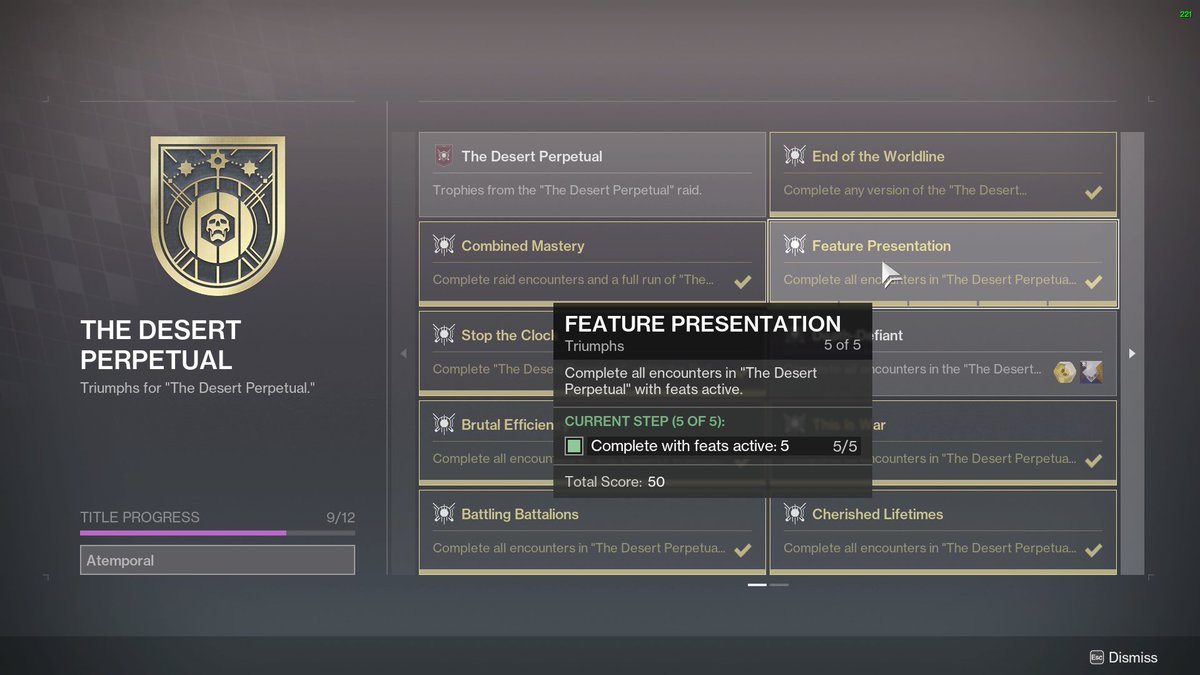Select the Battling Battalions triumph card
Viewport: 1200px width, 675px height.
tap(592, 532)
